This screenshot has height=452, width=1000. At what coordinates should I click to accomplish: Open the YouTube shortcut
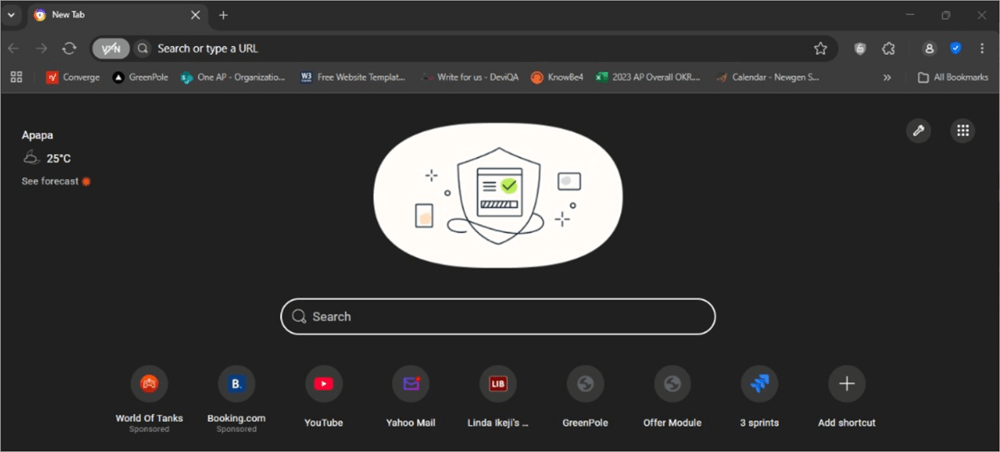pyautogui.click(x=323, y=384)
